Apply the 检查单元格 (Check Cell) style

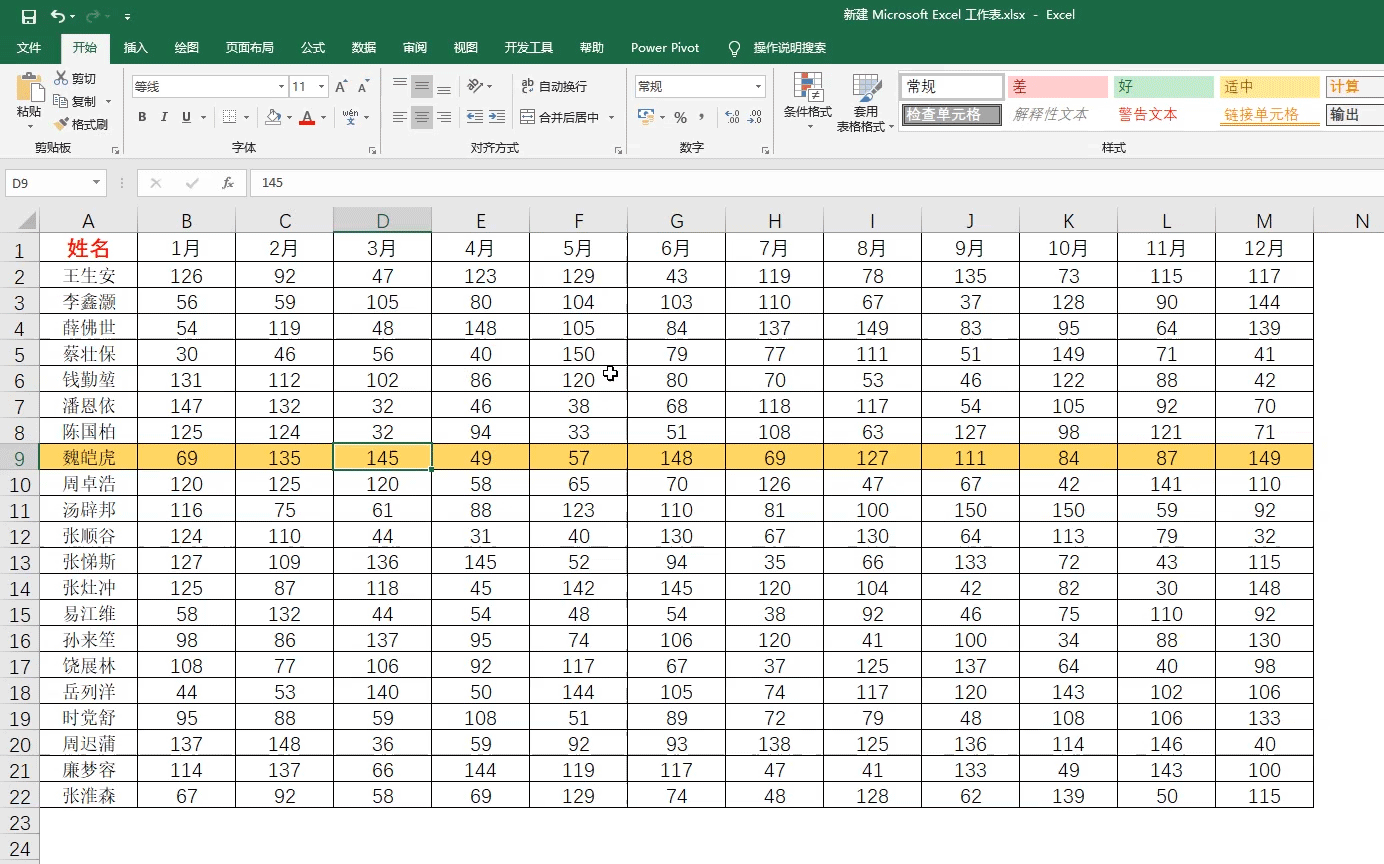(x=952, y=115)
